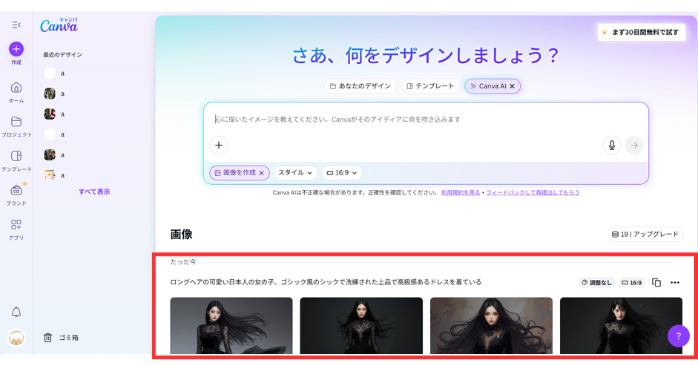
Task: Open the second generated image thumbnail
Action: (x=361, y=326)
